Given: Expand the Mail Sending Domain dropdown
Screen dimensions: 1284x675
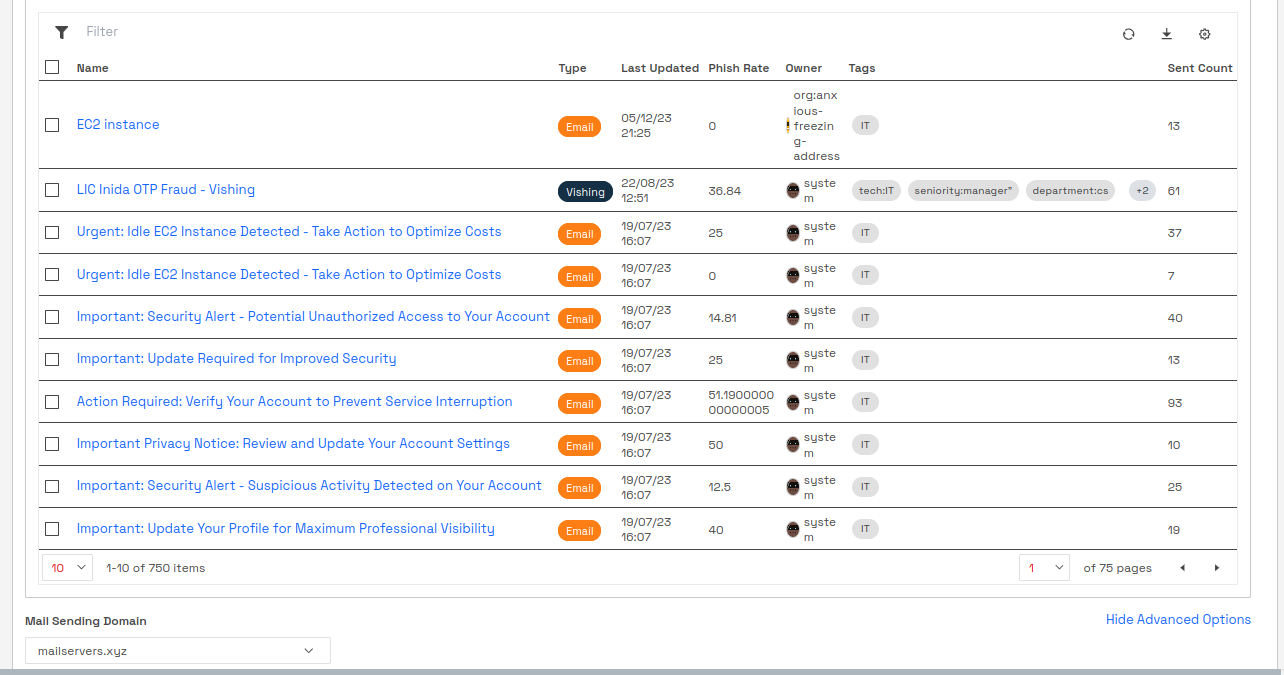Looking at the screenshot, I should pos(177,651).
